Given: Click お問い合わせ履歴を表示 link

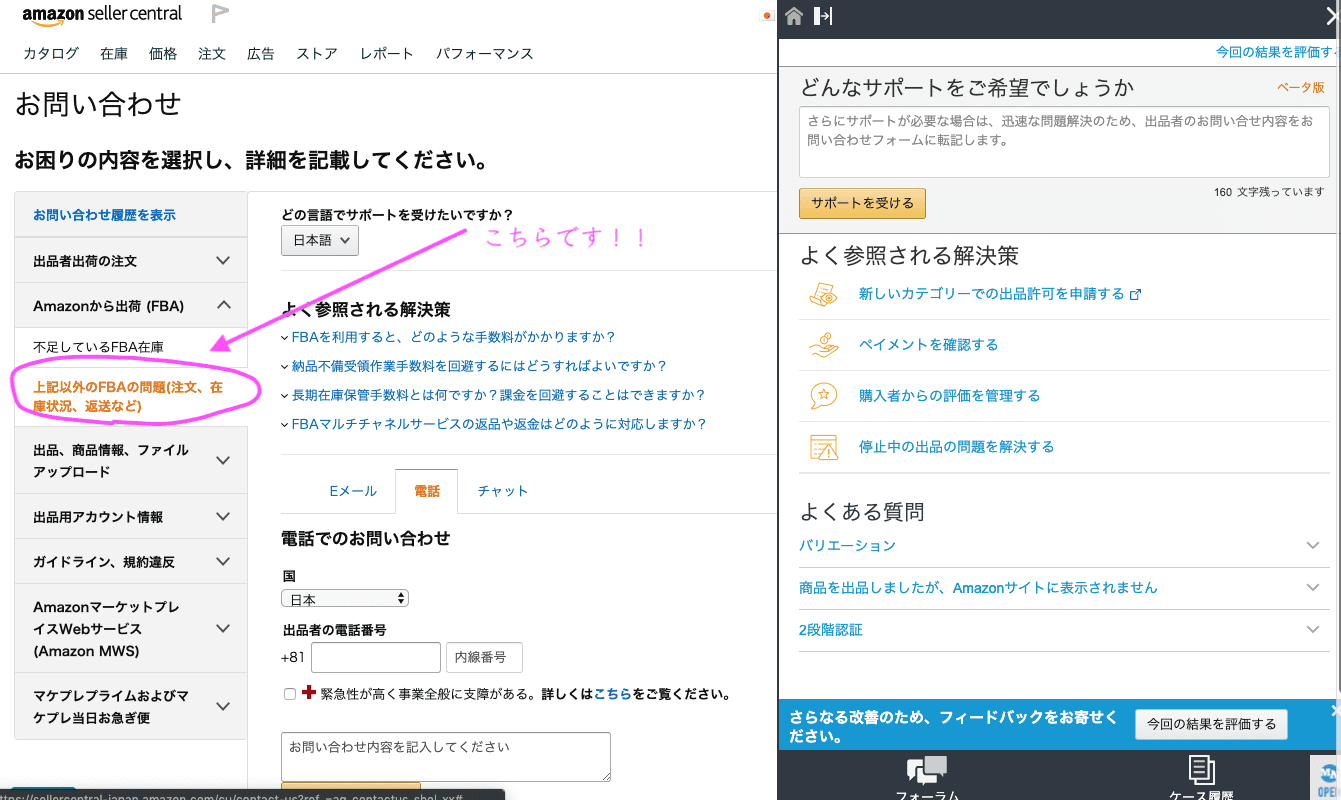Looking at the screenshot, I should [104, 215].
